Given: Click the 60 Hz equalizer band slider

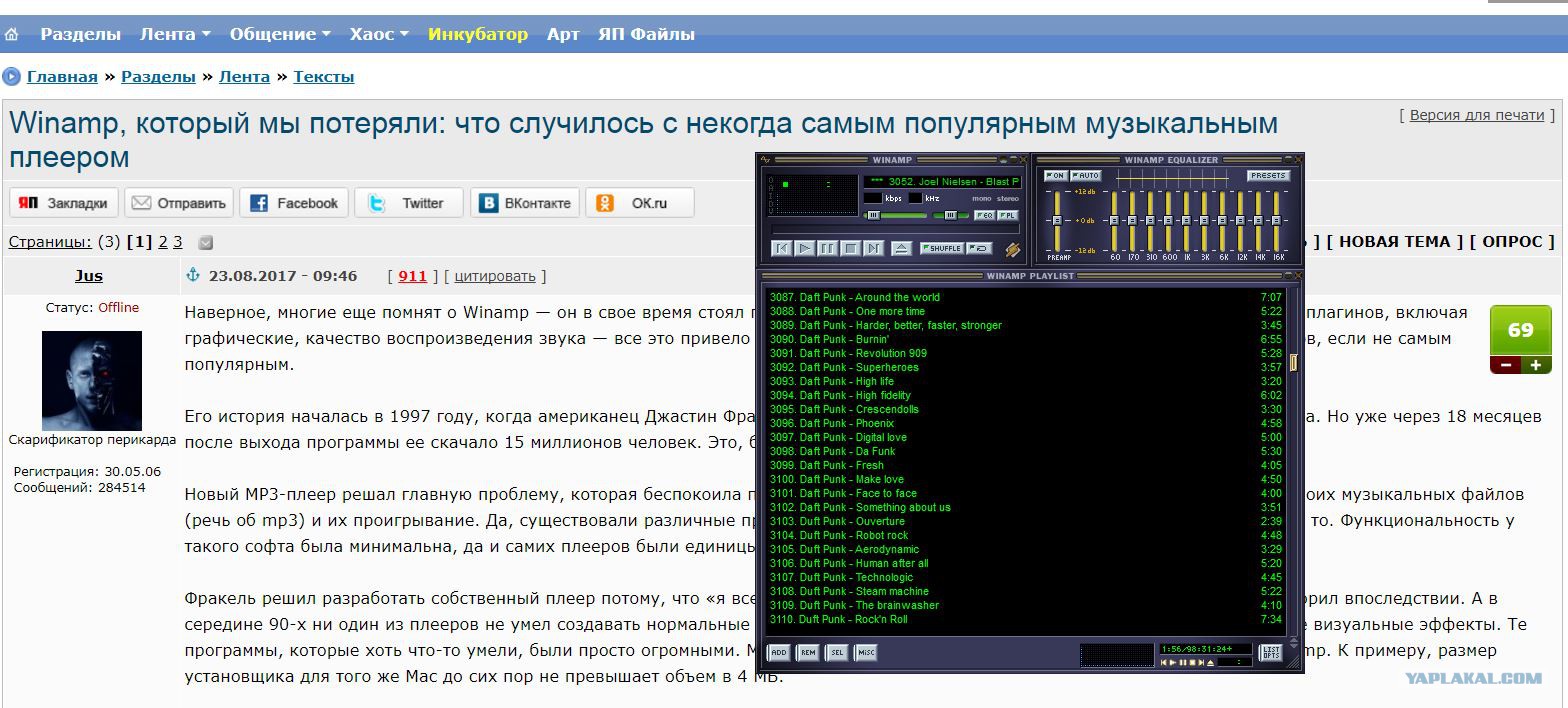Looking at the screenshot, I should pos(1114,221).
